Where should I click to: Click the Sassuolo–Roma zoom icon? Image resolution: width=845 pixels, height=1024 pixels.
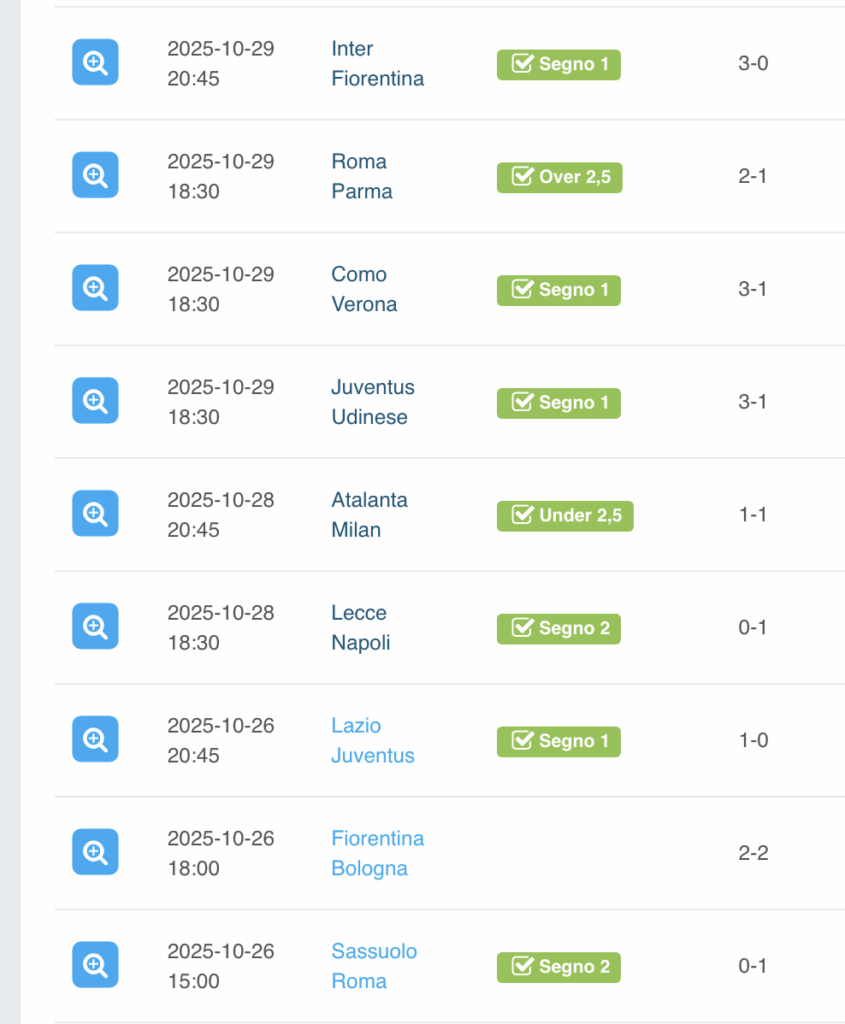95,966
